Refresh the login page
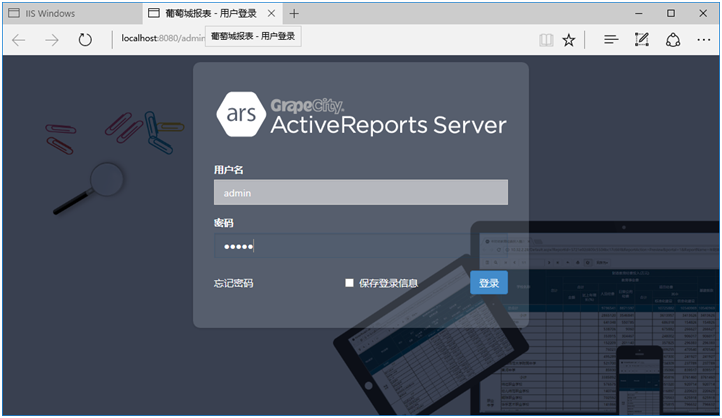This screenshot has height=418, width=722. click(x=85, y=40)
